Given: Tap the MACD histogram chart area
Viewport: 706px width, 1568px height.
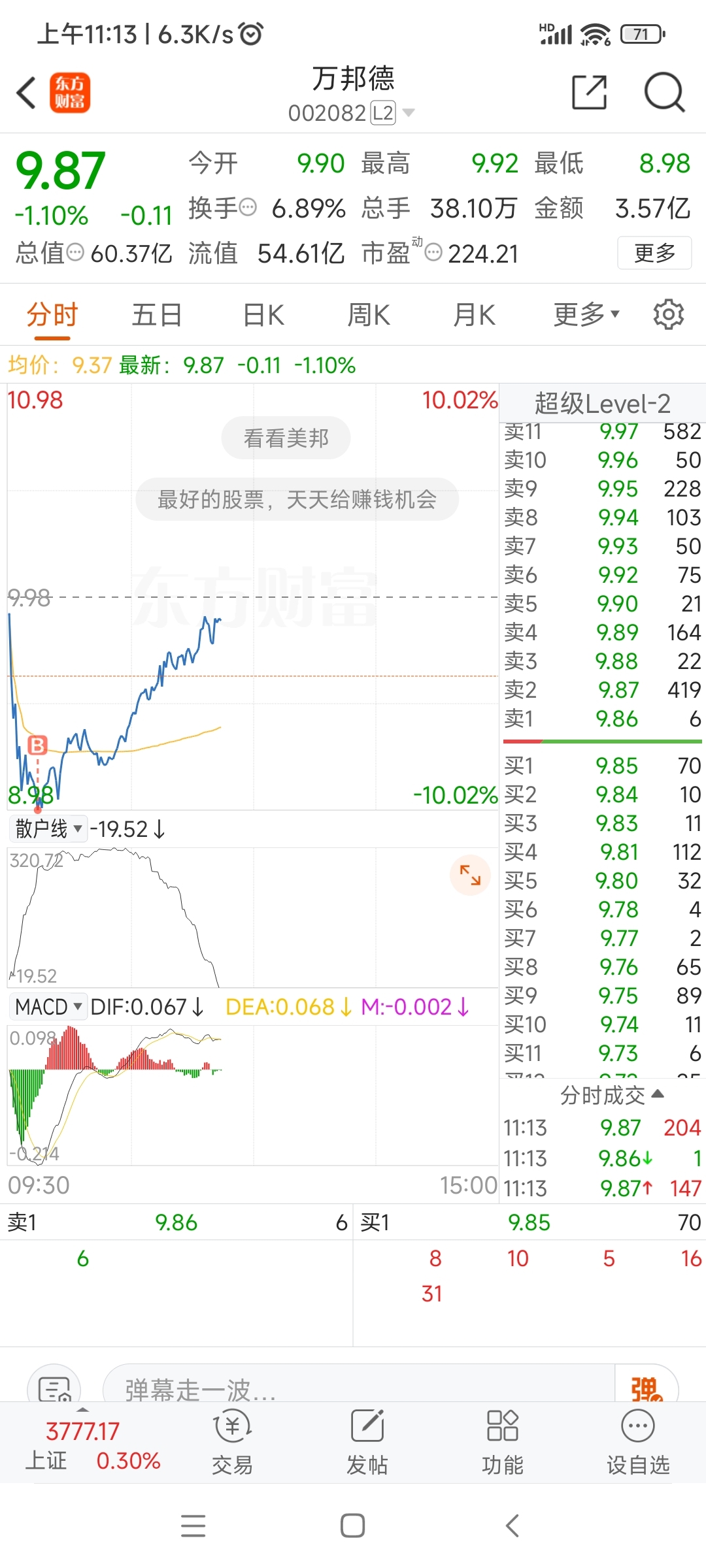Looking at the screenshot, I should click(252, 1095).
